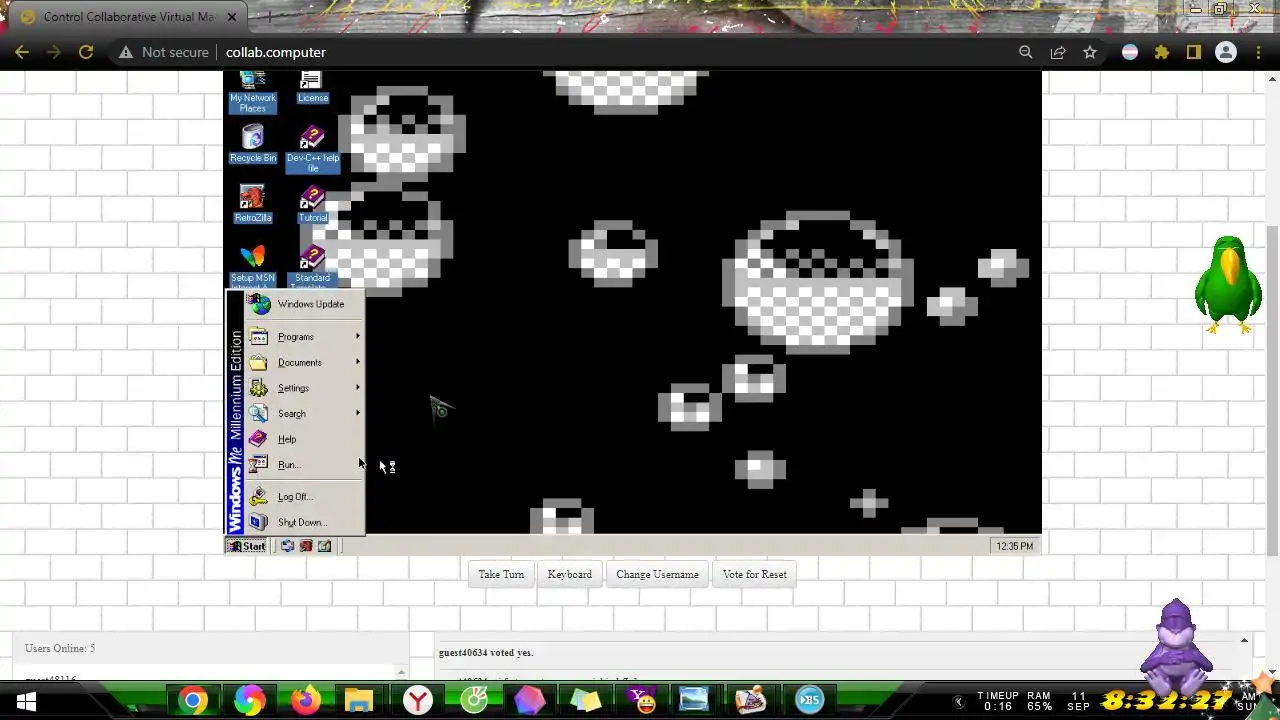1280x720 pixels.
Task: Open File Explorer from the host taskbar
Action: pos(360,701)
